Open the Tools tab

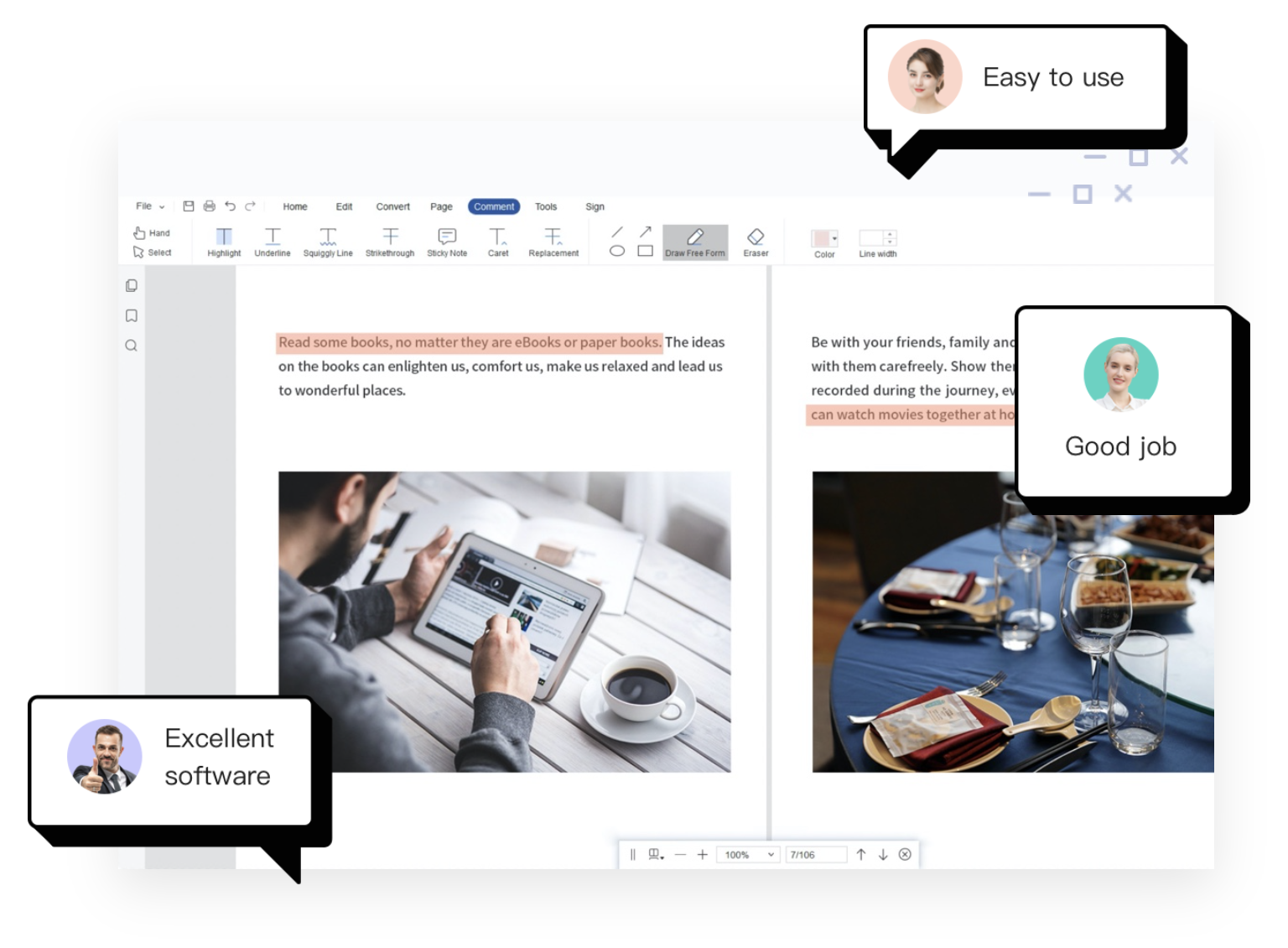point(546,206)
